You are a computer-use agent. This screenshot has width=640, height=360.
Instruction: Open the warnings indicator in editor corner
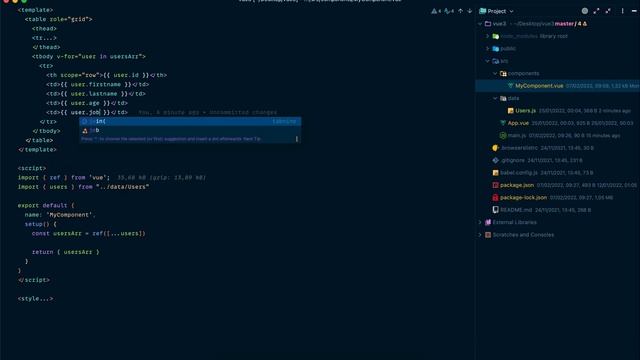[x=436, y=11]
